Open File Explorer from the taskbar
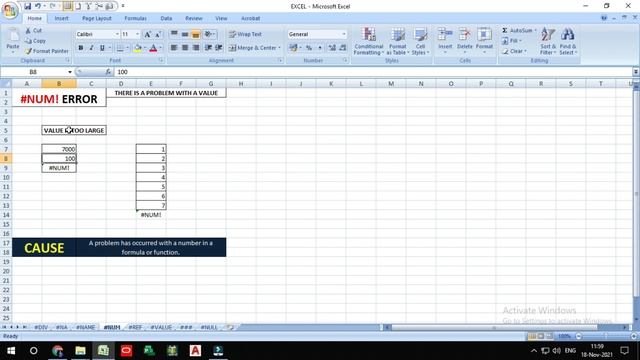This screenshot has height=360, width=640. pyautogui.click(x=80, y=351)
